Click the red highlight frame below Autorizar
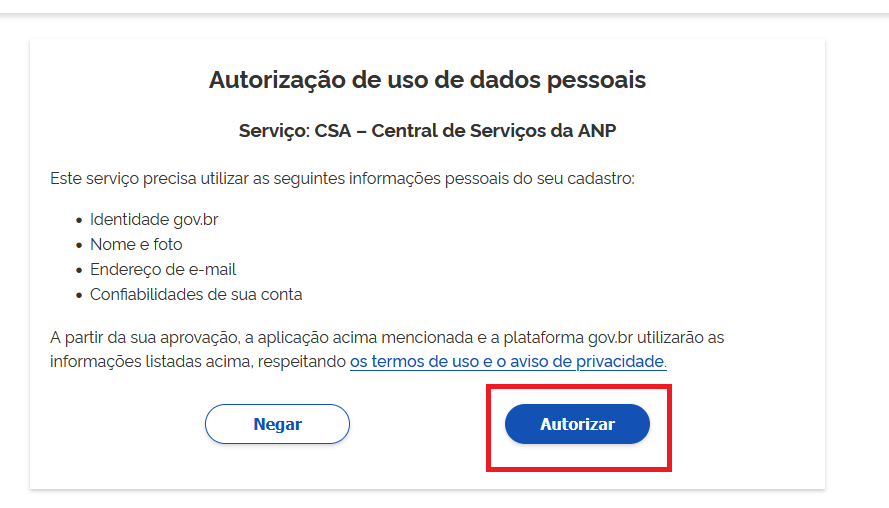This screenshot has height=508, width=889. tap(578, 468)
